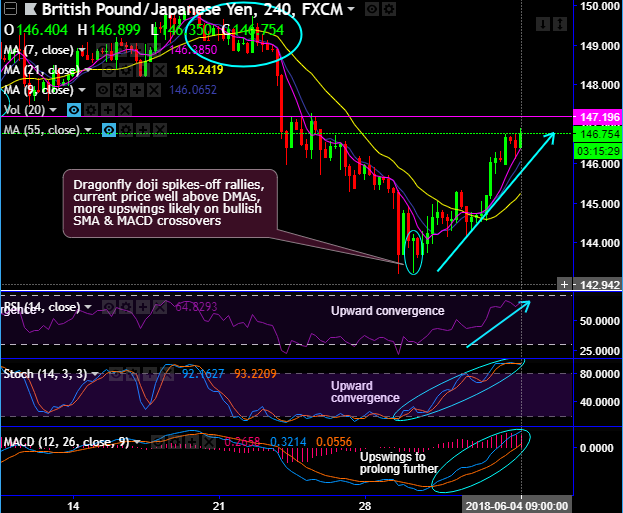Open MA (21, close) settings gear
Screen dimensions: 623x513
click(126, 70)
